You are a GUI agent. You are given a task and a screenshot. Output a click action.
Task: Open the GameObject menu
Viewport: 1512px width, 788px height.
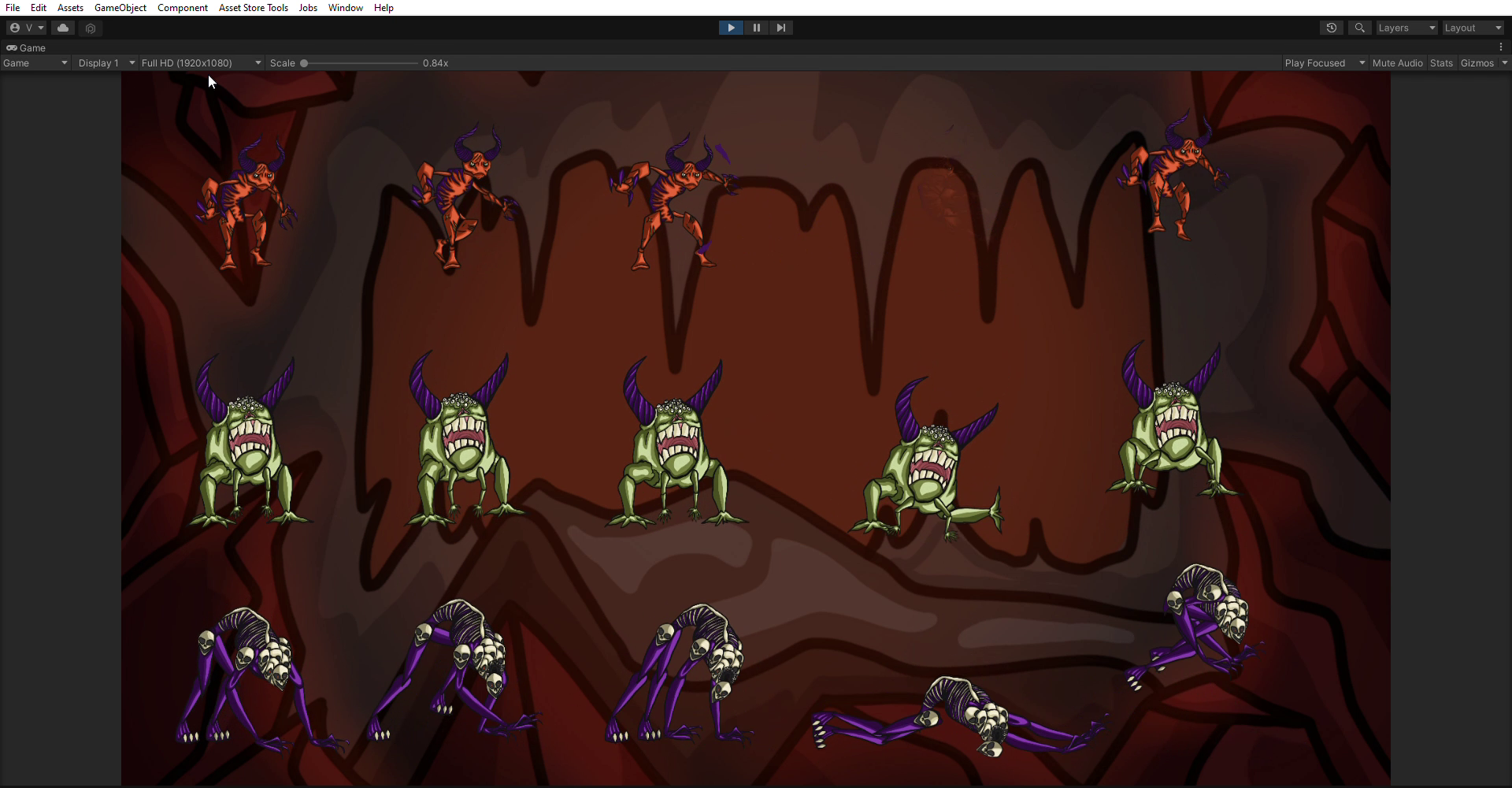coord(120,8)
